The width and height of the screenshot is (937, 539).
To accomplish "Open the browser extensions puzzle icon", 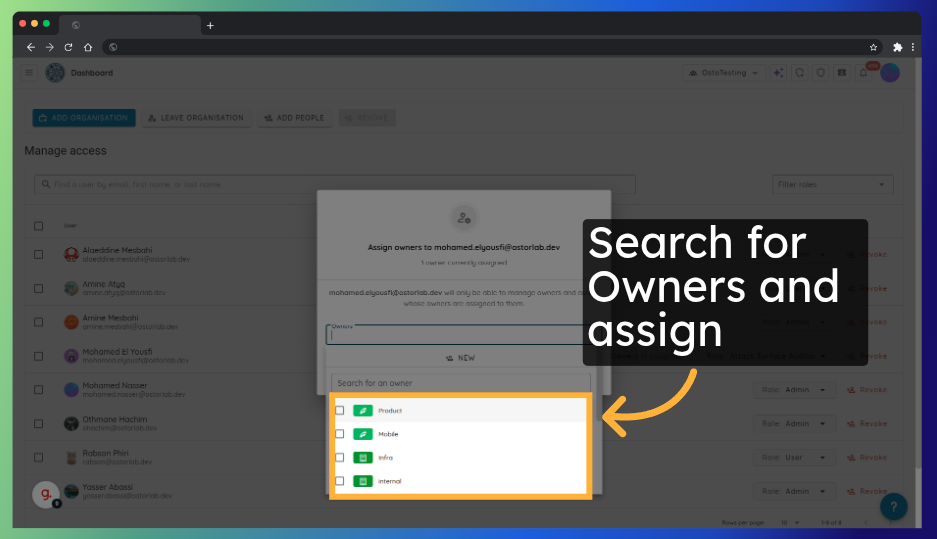I will coord(897,47).
